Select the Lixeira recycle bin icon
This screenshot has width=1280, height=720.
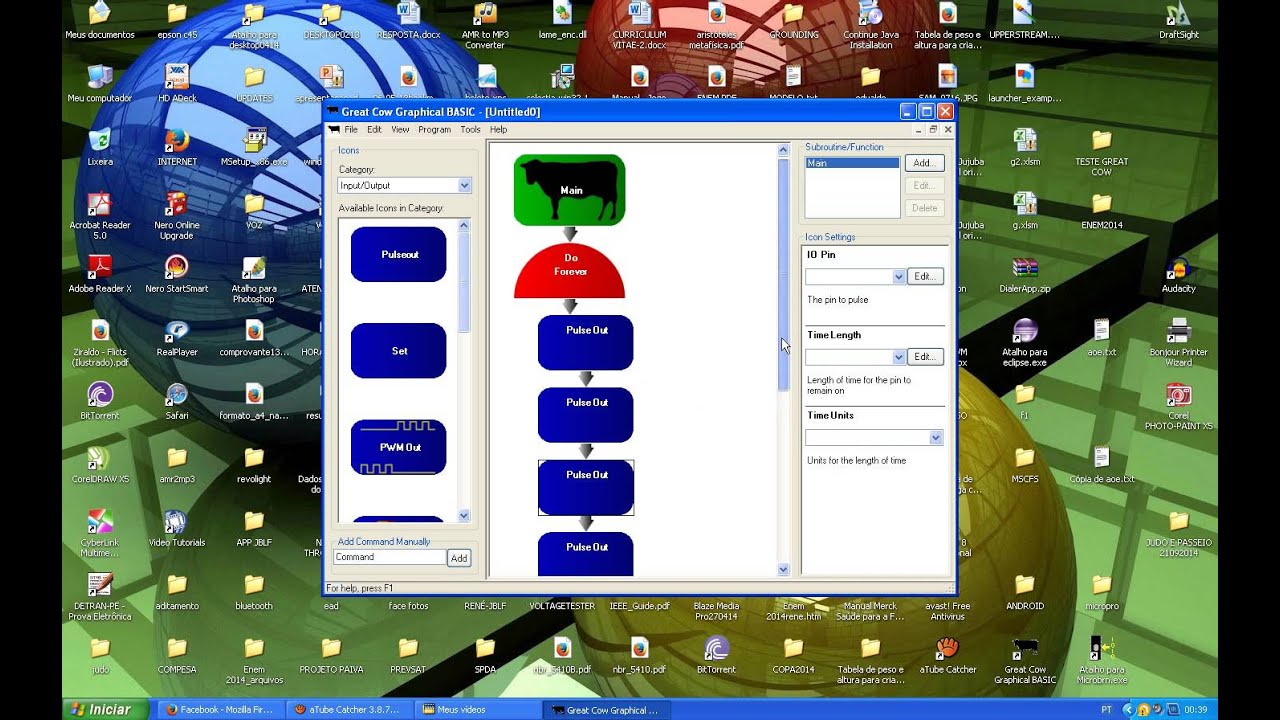click(100, 147)
